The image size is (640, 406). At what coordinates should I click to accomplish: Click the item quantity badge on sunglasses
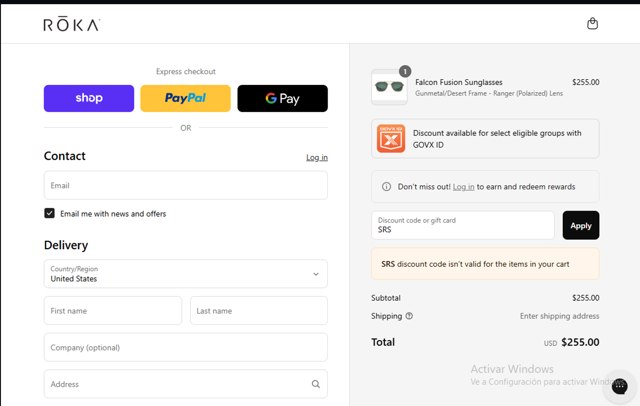click(404, 71)
